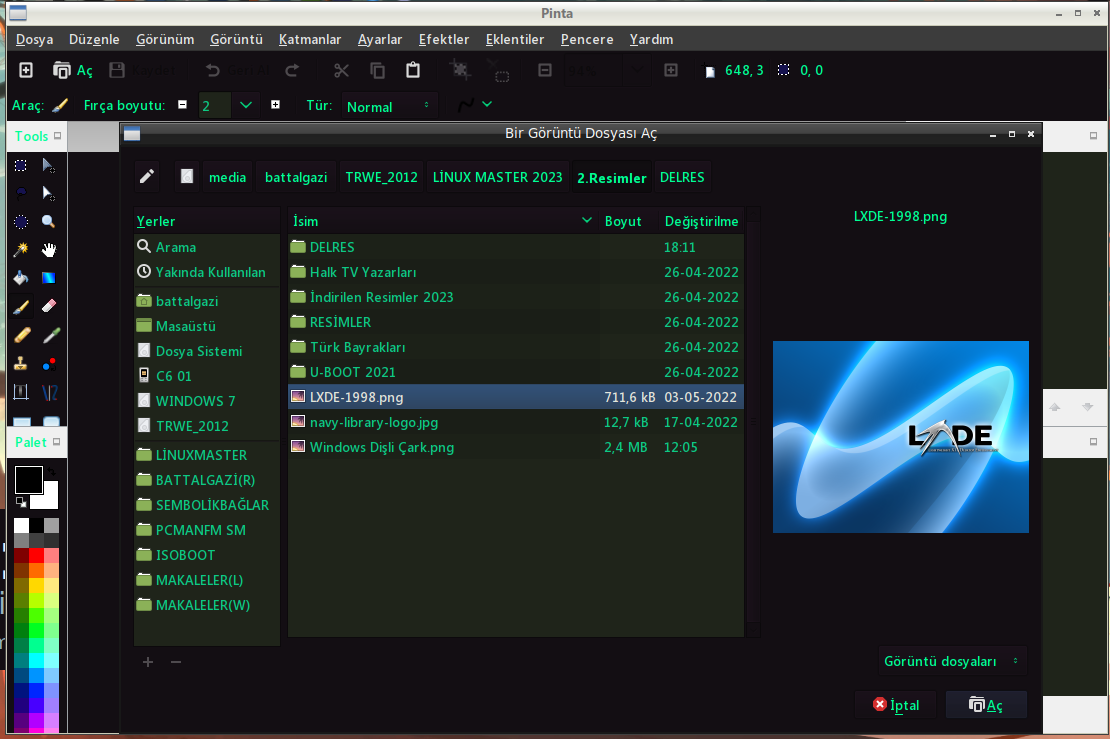Open the Tür Normal dropdown
Screen dimensions: 1110x739
coord(389,106)
